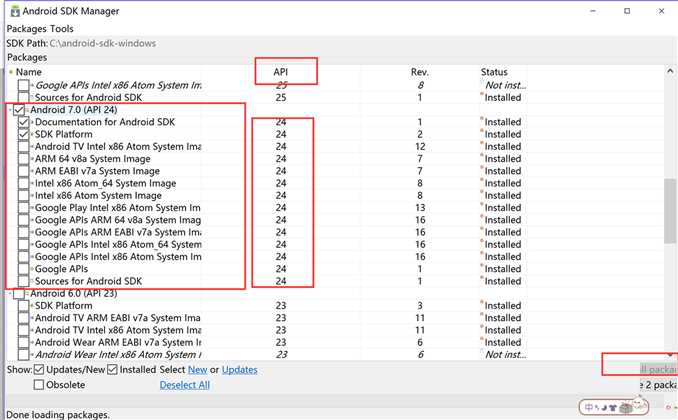
Task: Check Google Play Intel x86 Atom checkbox
Action: coord(24,208)
